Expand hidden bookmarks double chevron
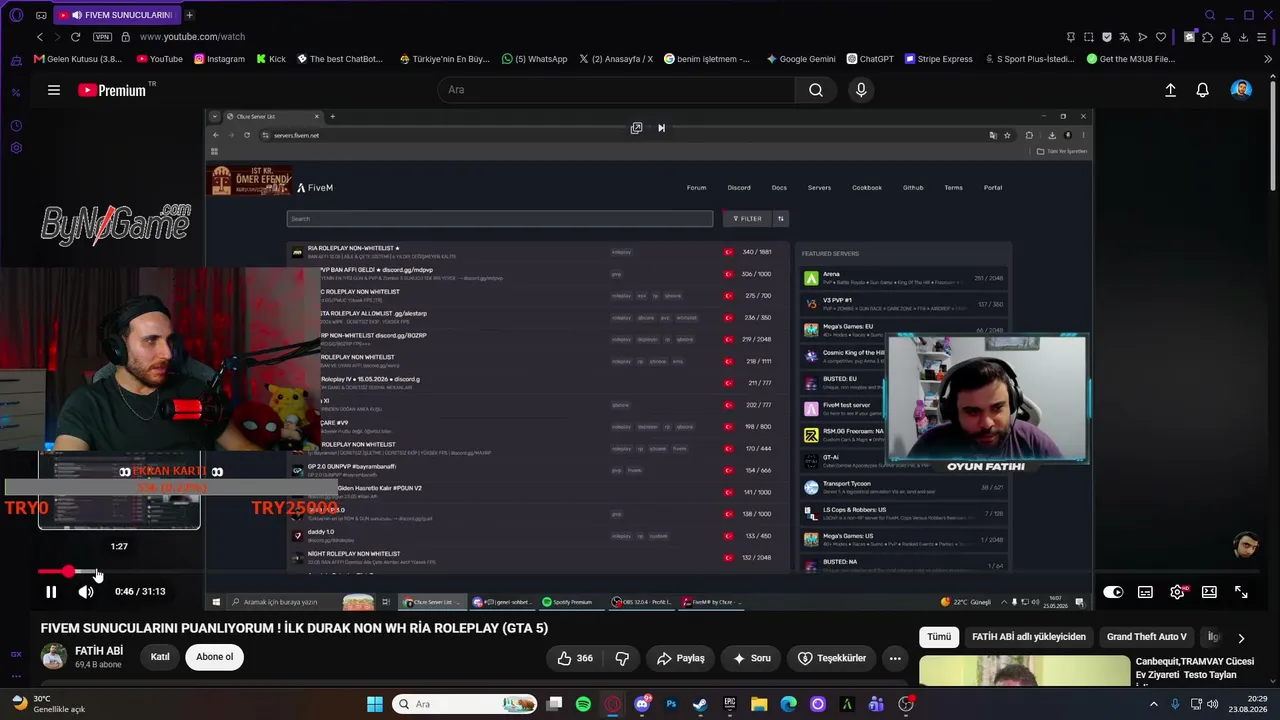This screenshot has height=720, width=1280. coord(1269,59)
